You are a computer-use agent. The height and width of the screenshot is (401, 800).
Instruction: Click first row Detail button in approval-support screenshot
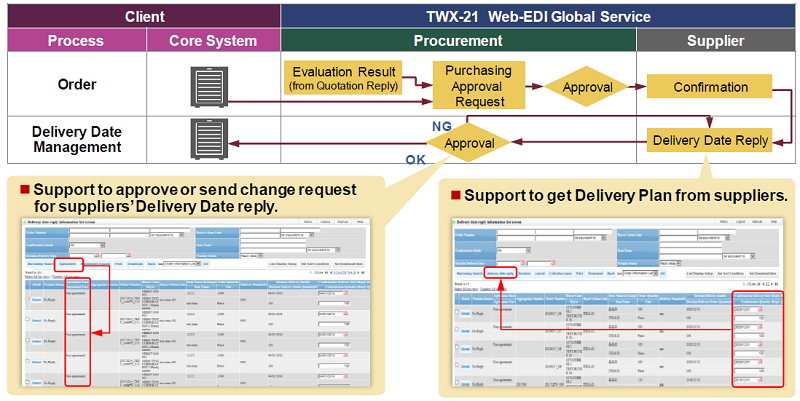[x=37, y=299]
